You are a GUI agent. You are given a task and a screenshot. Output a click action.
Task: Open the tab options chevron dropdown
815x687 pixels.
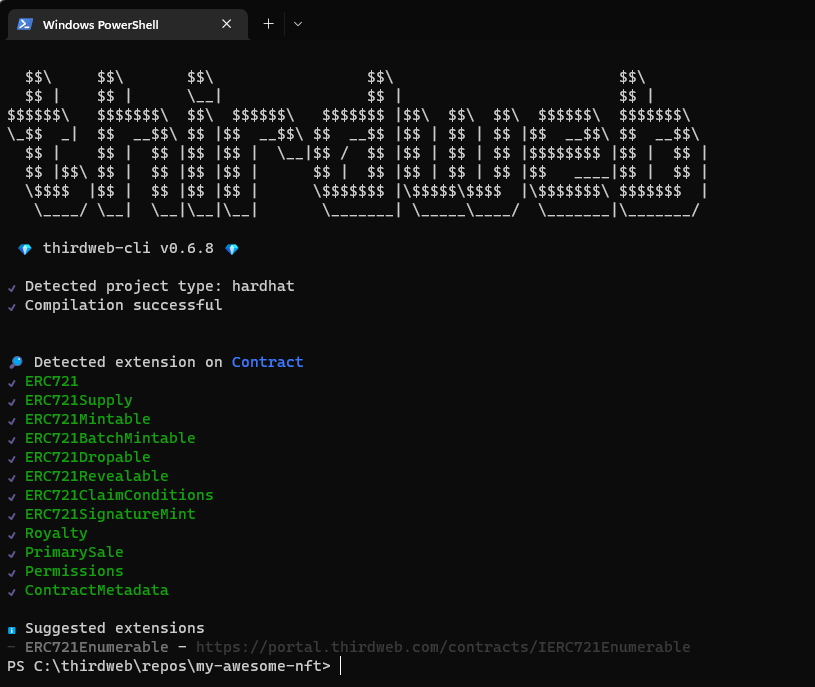pos(297,23)
